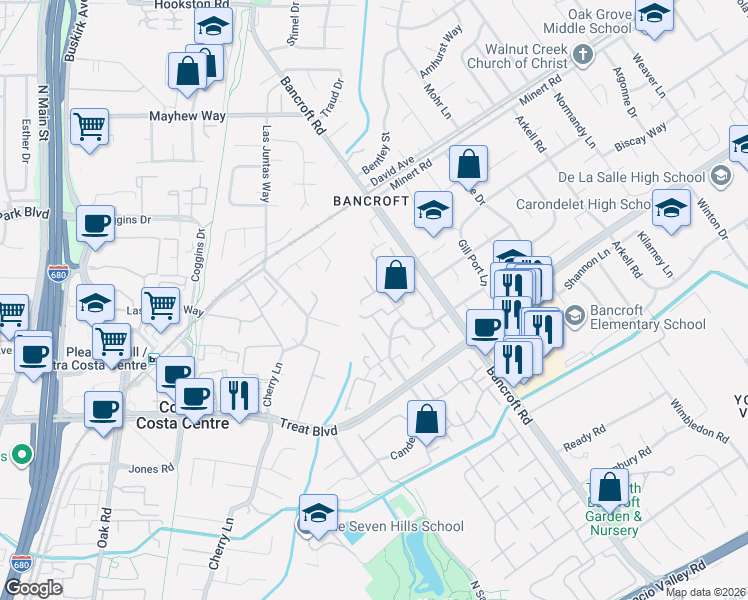The width and height of the screenshot is (748, 600).
Task: Click the Map data copyright text
Action: pos(706,593)
